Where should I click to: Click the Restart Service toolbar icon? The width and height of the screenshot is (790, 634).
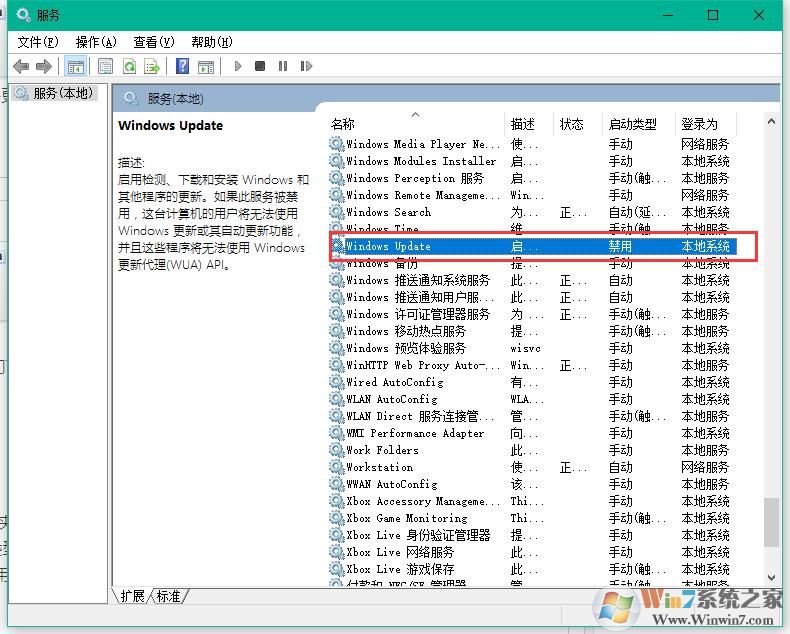pyautogui.click(x=306, y=67)
